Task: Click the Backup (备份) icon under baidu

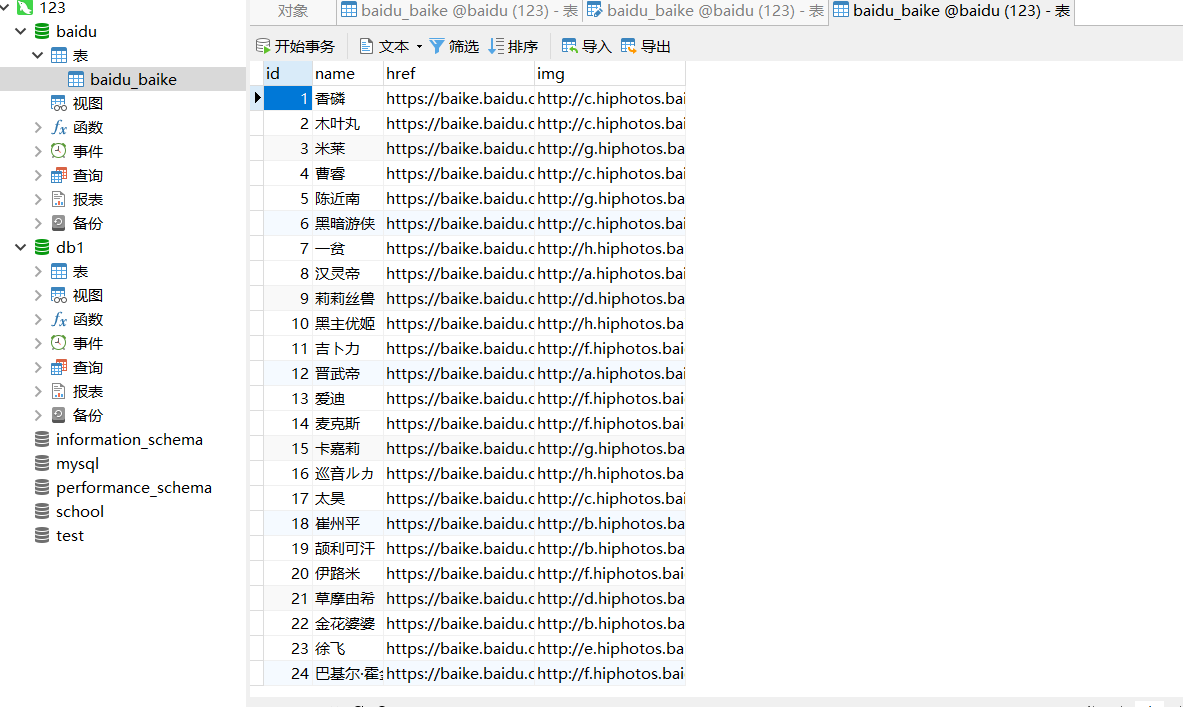Action: click(x=59, y=223)
